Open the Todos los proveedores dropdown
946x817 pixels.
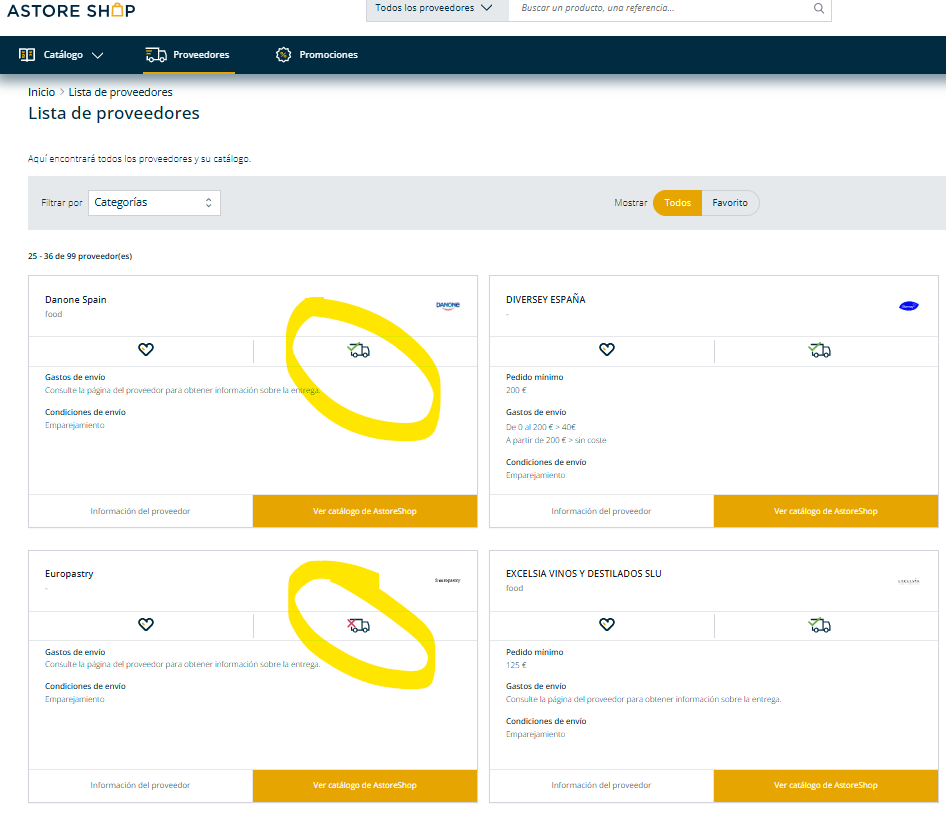tap(437, 8)
